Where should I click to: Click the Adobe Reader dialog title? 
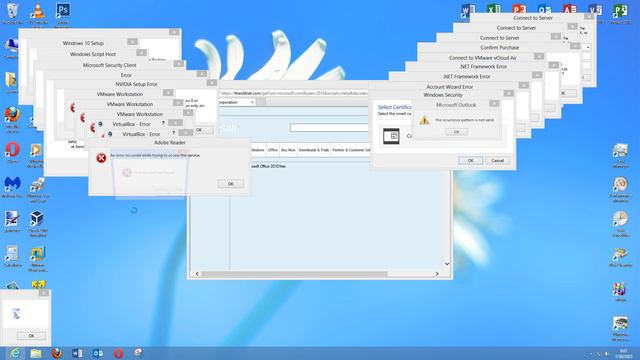[x=169, y=142]
